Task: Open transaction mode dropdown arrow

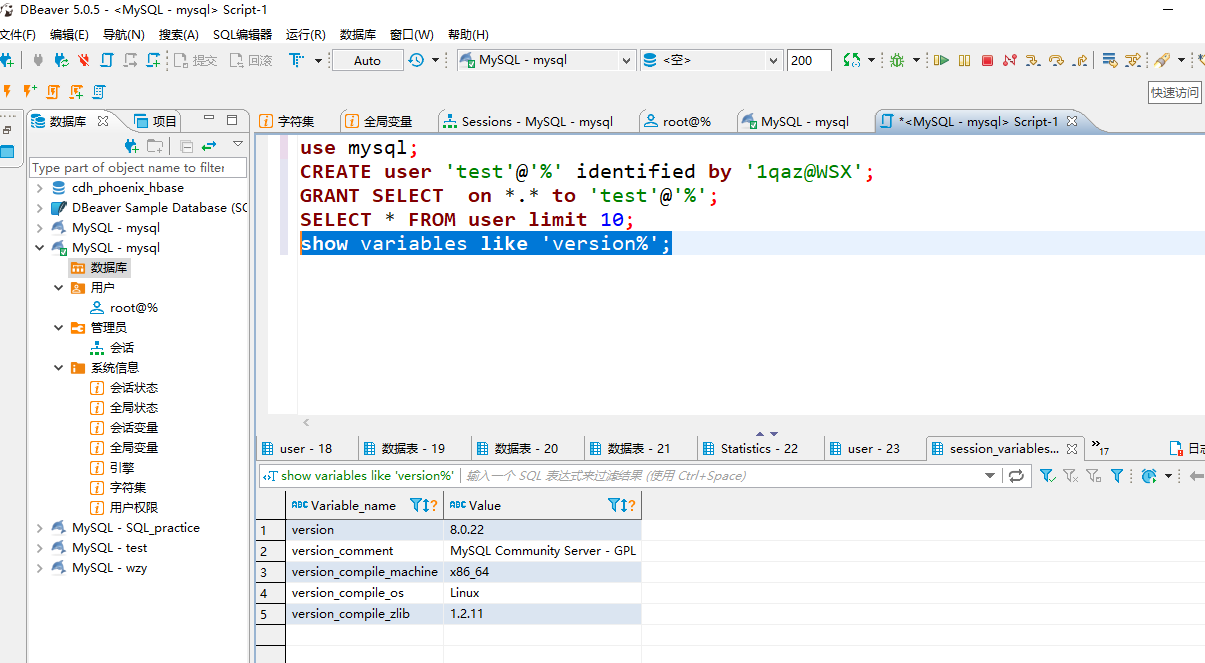Action: click(x=319, y=60)
